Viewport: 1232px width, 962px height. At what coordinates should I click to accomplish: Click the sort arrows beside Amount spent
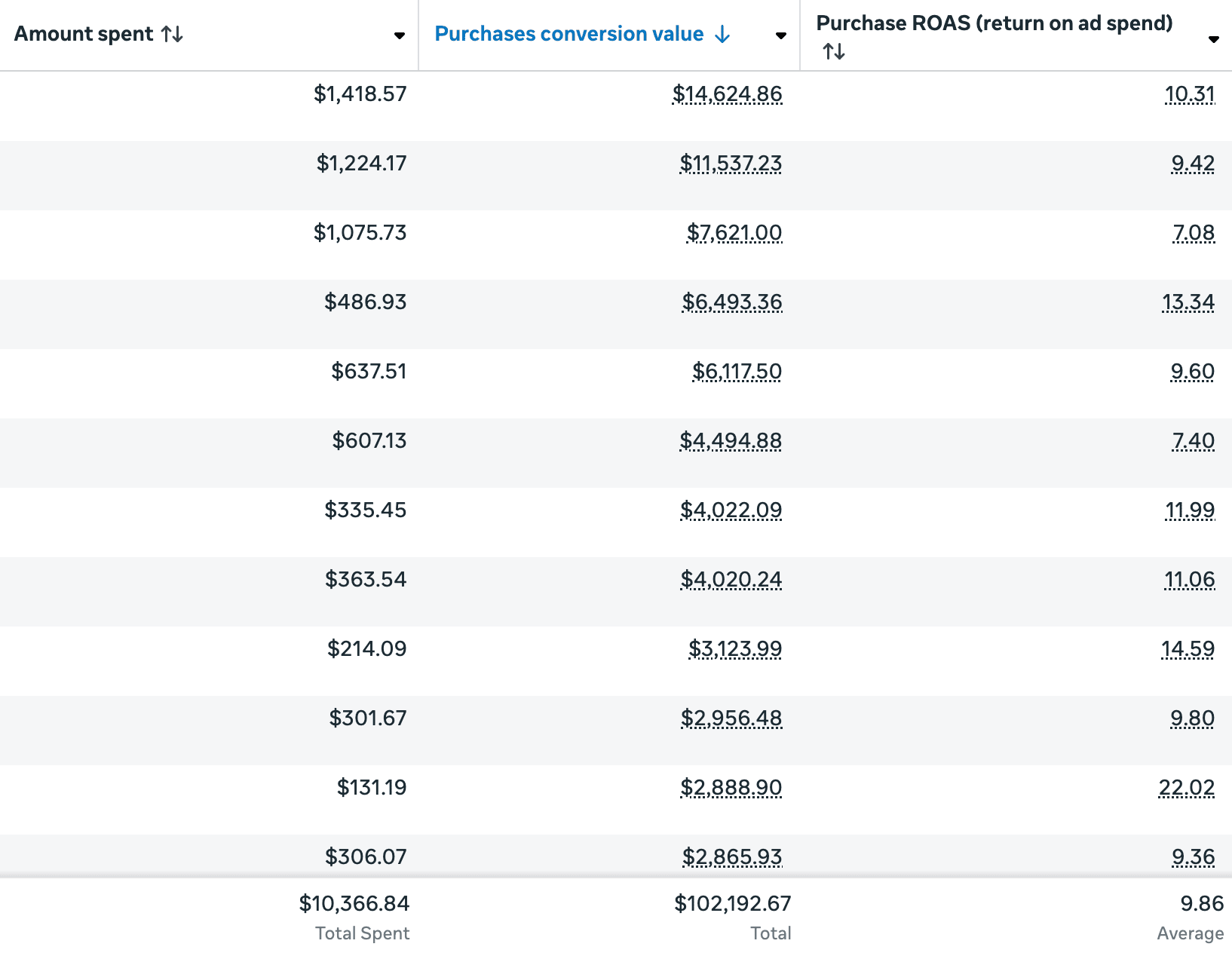(172, 34)
